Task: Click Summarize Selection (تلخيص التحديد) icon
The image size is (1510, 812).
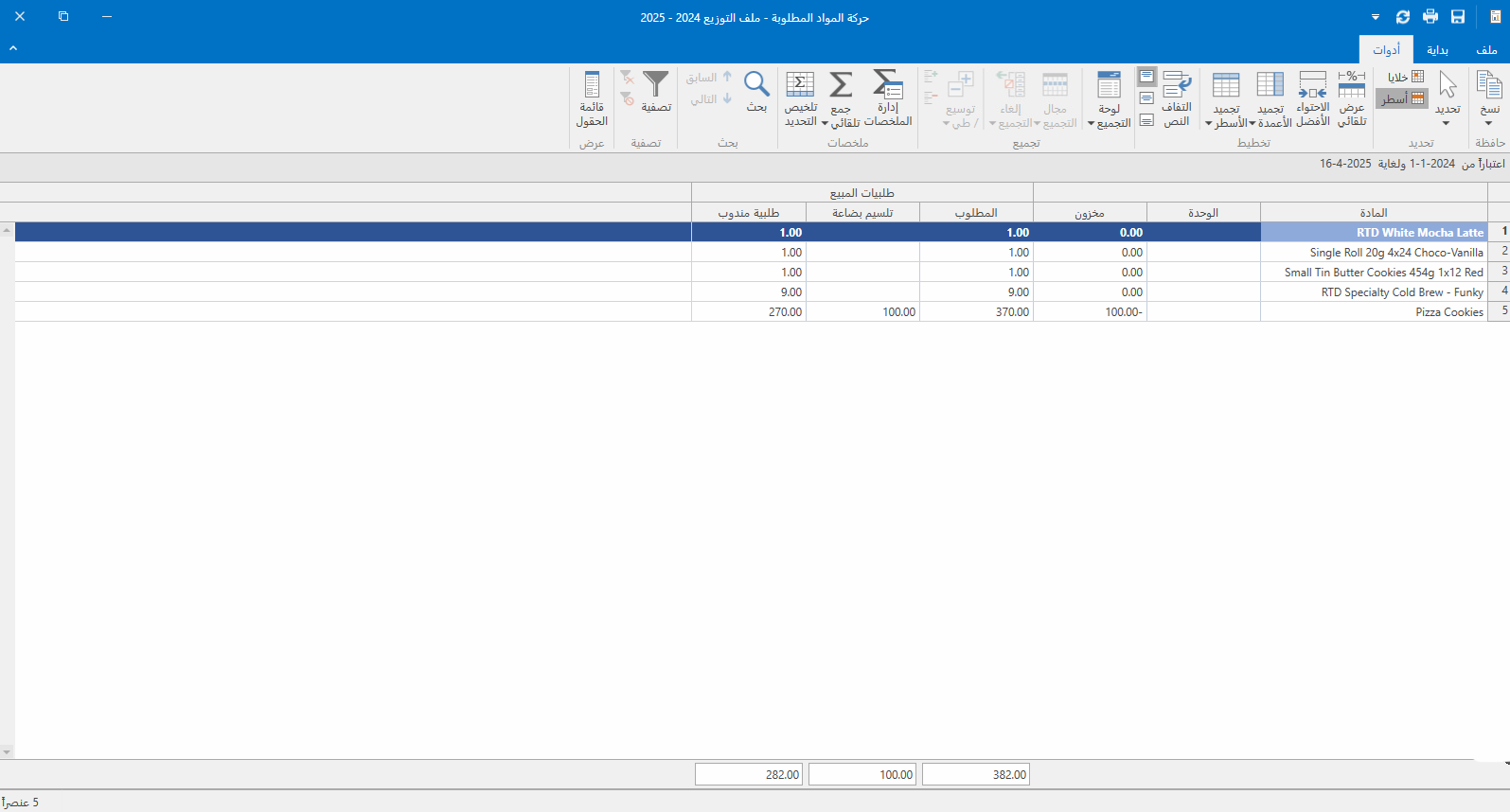Action: (x=801, y=98)
